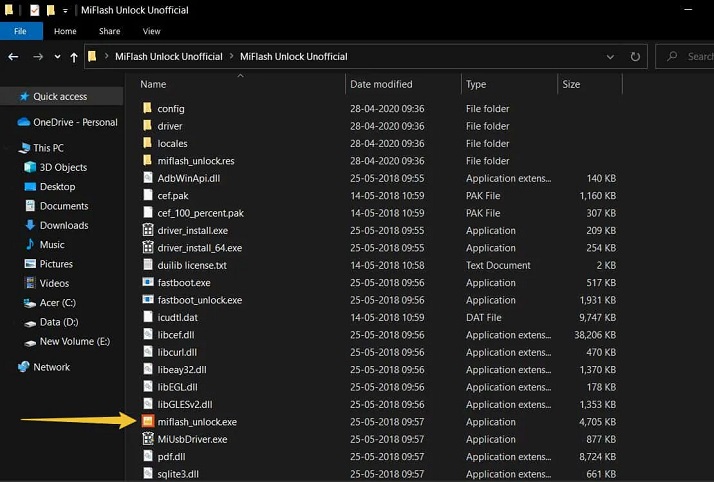Image resolution: width=714 pixels, height=482 pixels.
Task: Click the driver_install_64.exe installer icon
Action: [x=148, y=247]
